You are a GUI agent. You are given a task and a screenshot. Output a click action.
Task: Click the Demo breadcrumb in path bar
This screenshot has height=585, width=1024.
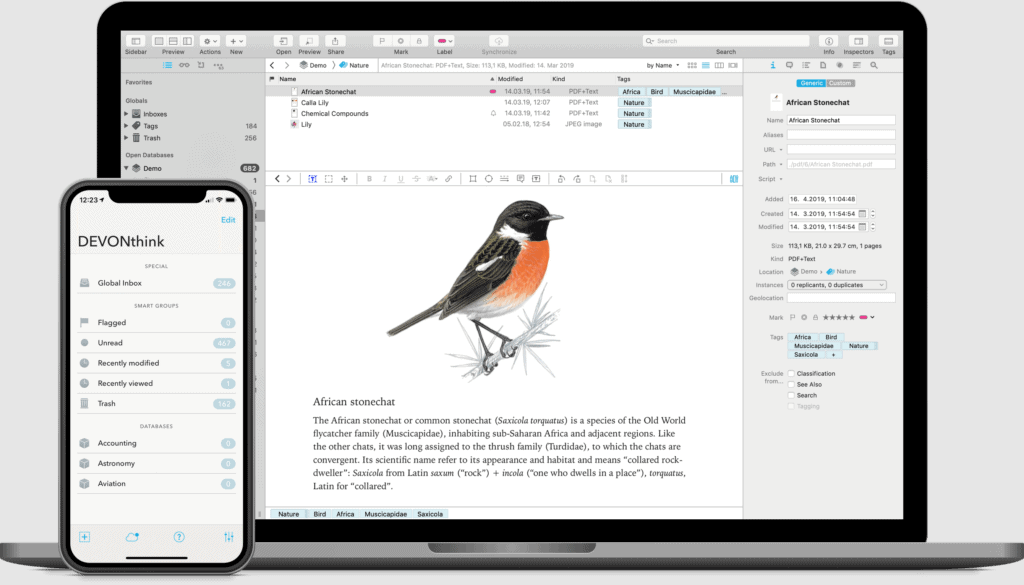pos(313,65)
